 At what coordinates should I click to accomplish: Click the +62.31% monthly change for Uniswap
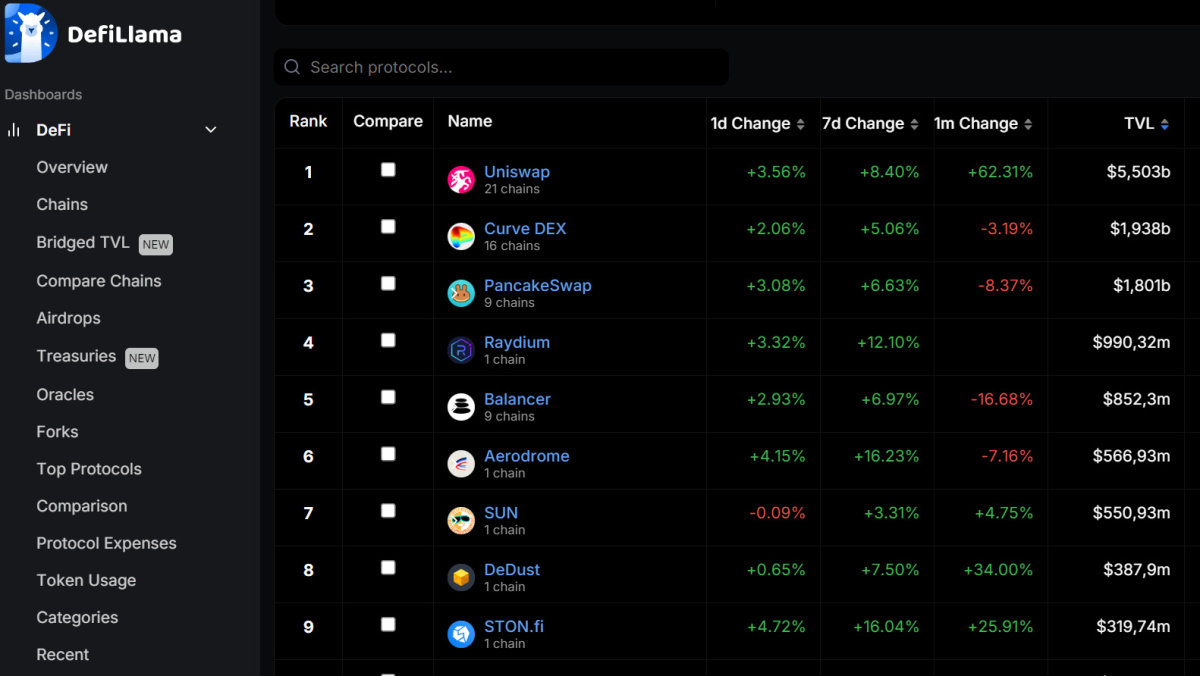1000,172
